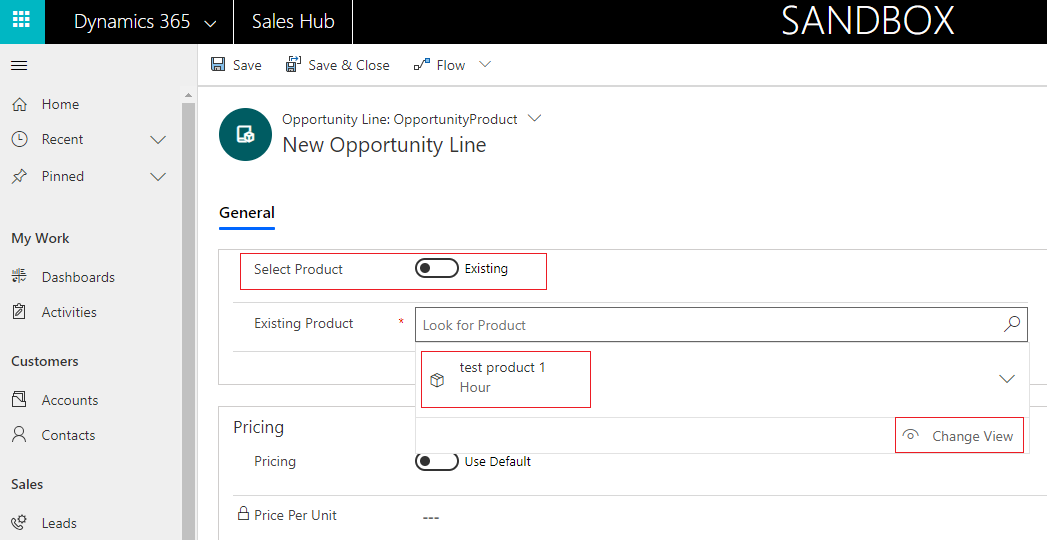Click the Flow icon in the toolbar
Screen dimensions: 1047x540
click(421, 65)
